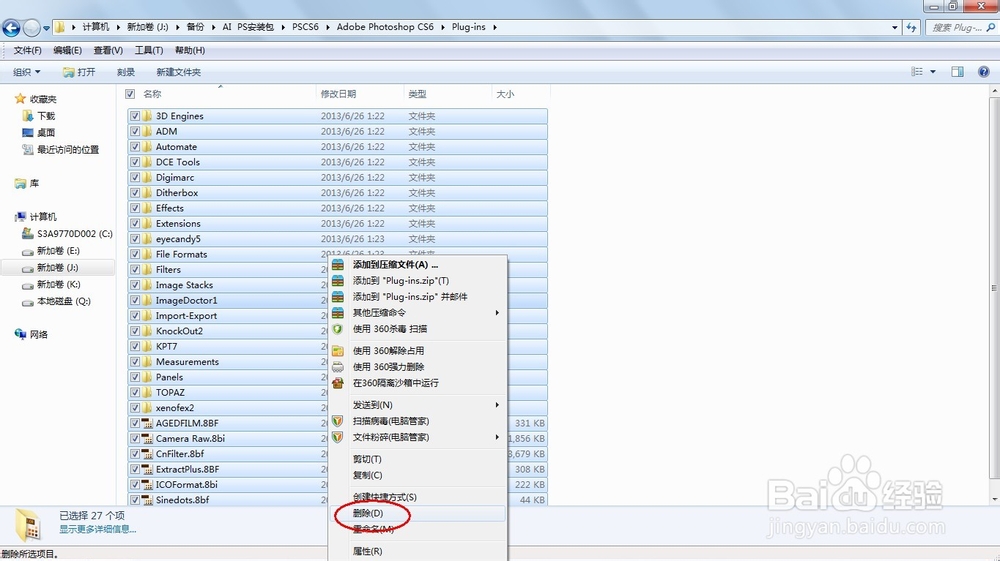Click the 网络 network icon in sidebar
The height and width of the screenshot is (561, 1000).
tap(20, 335)
